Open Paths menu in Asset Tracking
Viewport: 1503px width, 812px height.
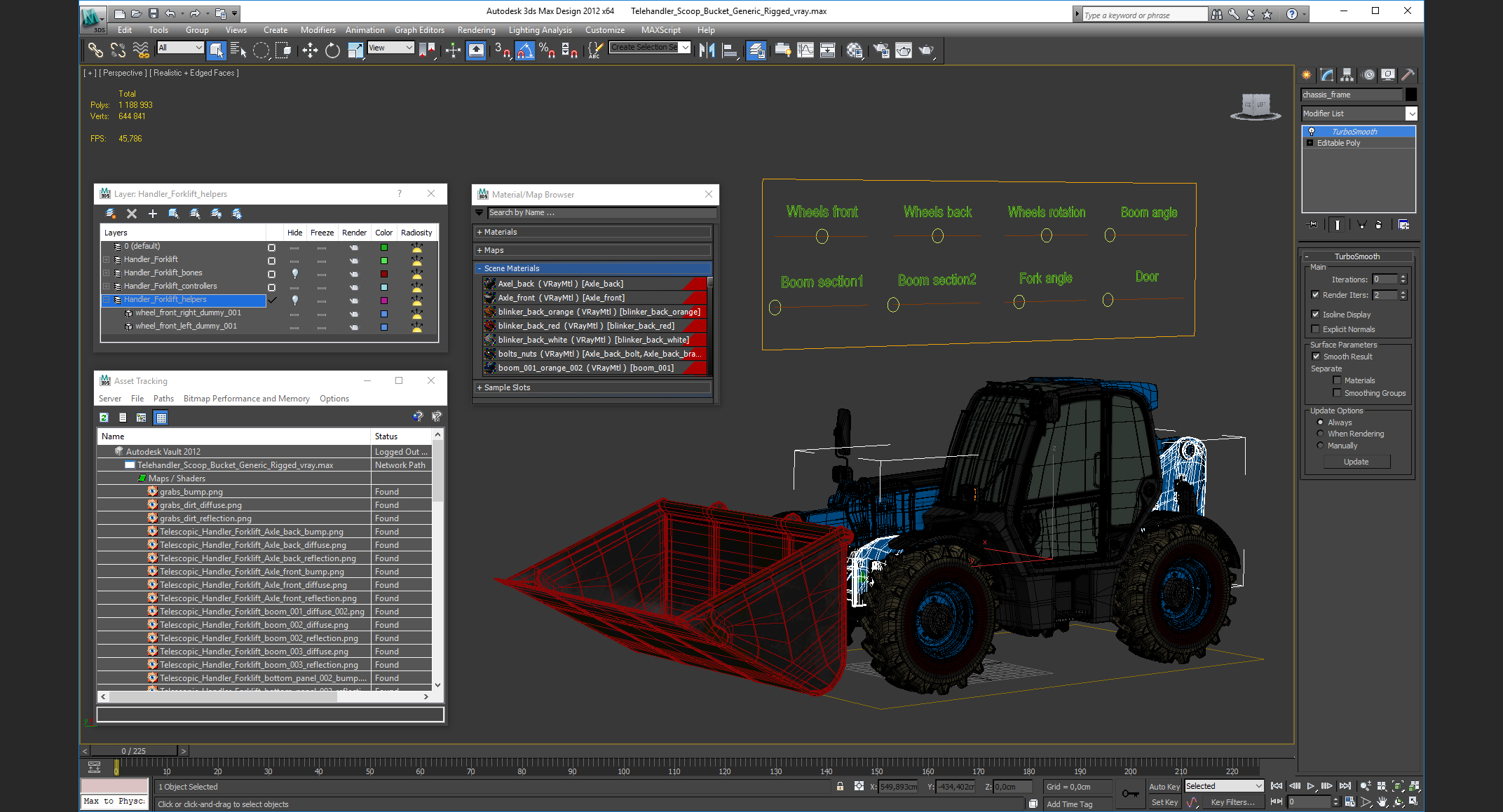tap(163, 399)
